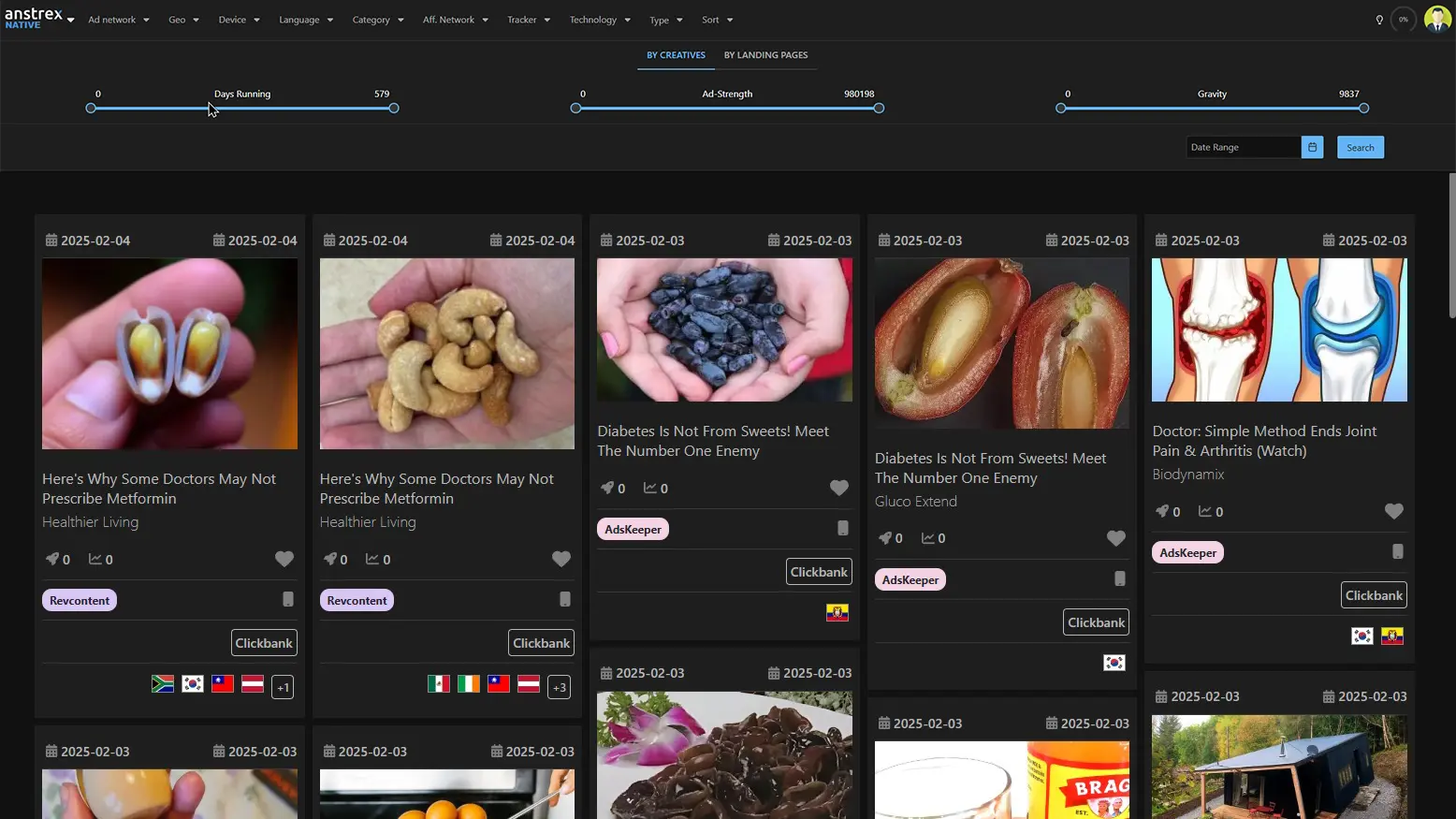1456x819 pixels.
Task: Click inside the Date Range input field
Action: [1240, 147]
